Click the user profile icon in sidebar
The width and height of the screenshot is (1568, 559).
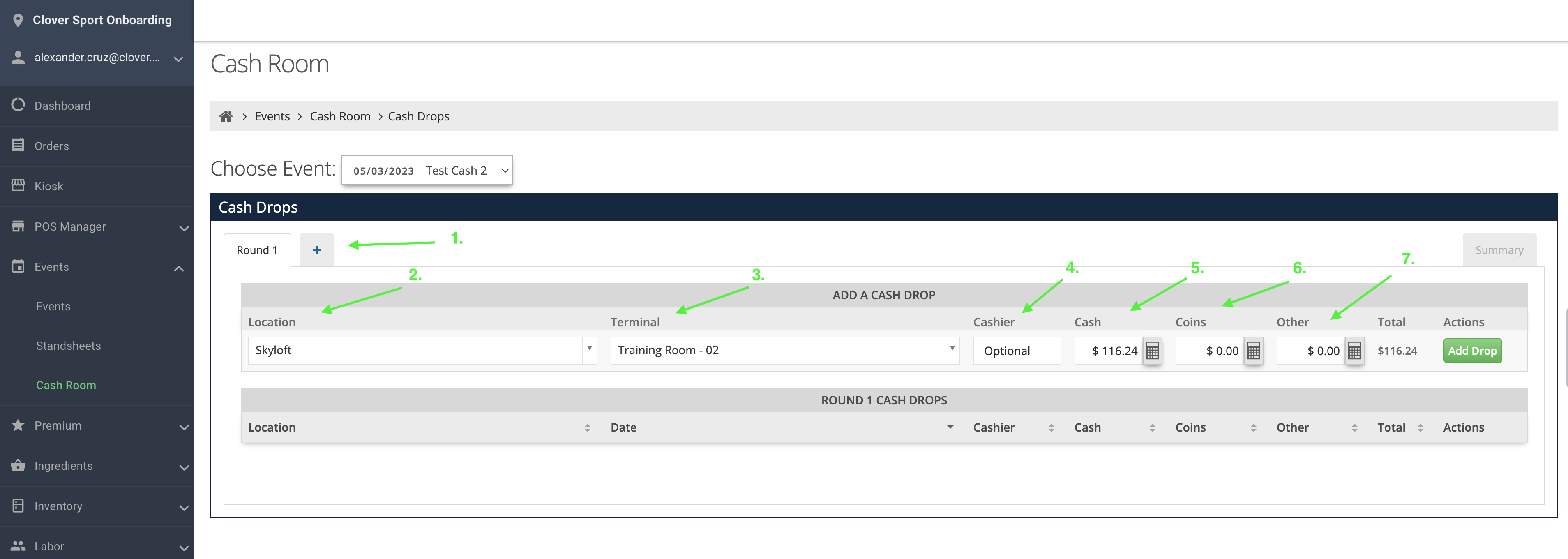[18, 57]
